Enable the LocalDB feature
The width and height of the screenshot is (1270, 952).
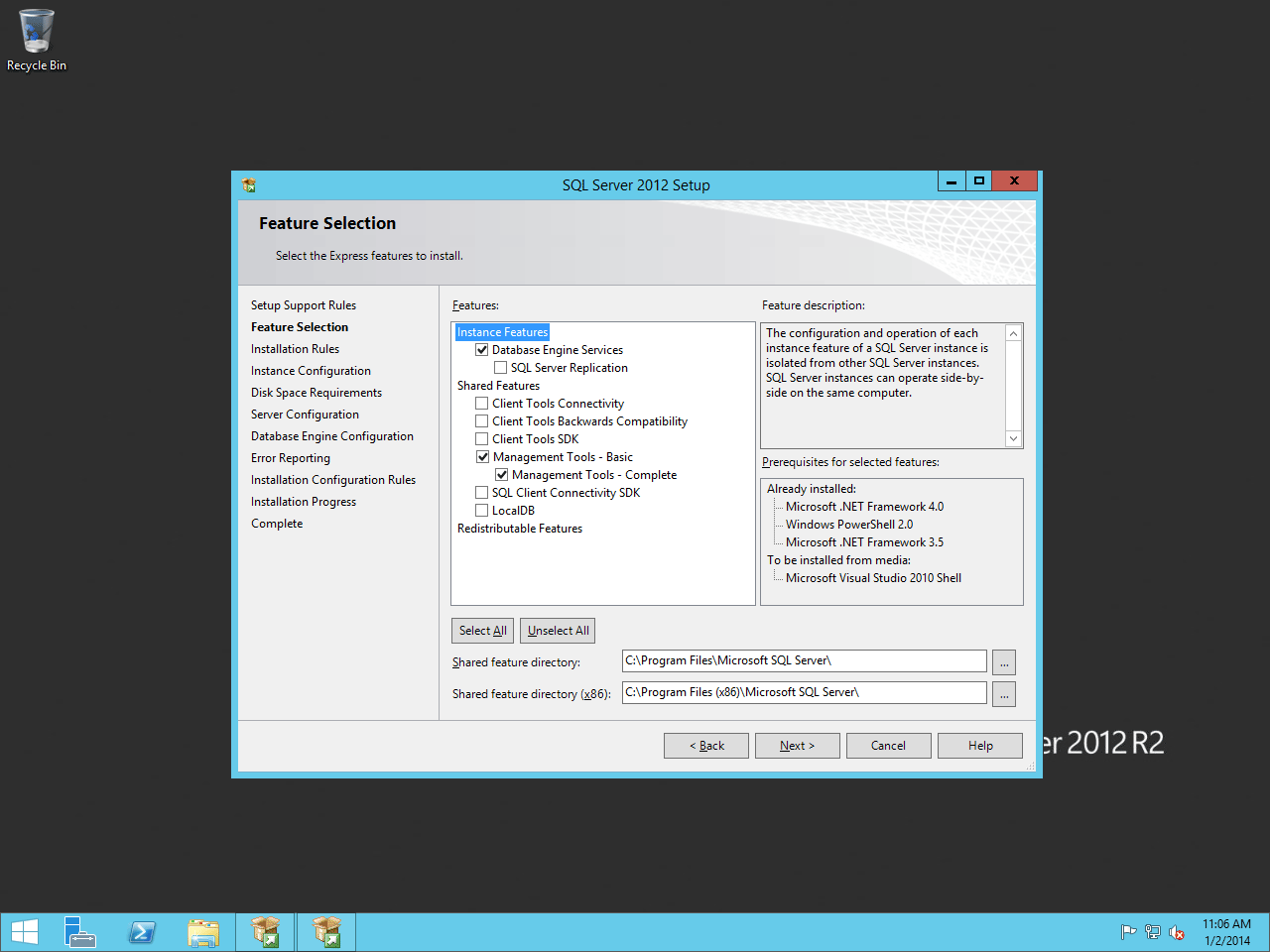click(x=482, y=511)
